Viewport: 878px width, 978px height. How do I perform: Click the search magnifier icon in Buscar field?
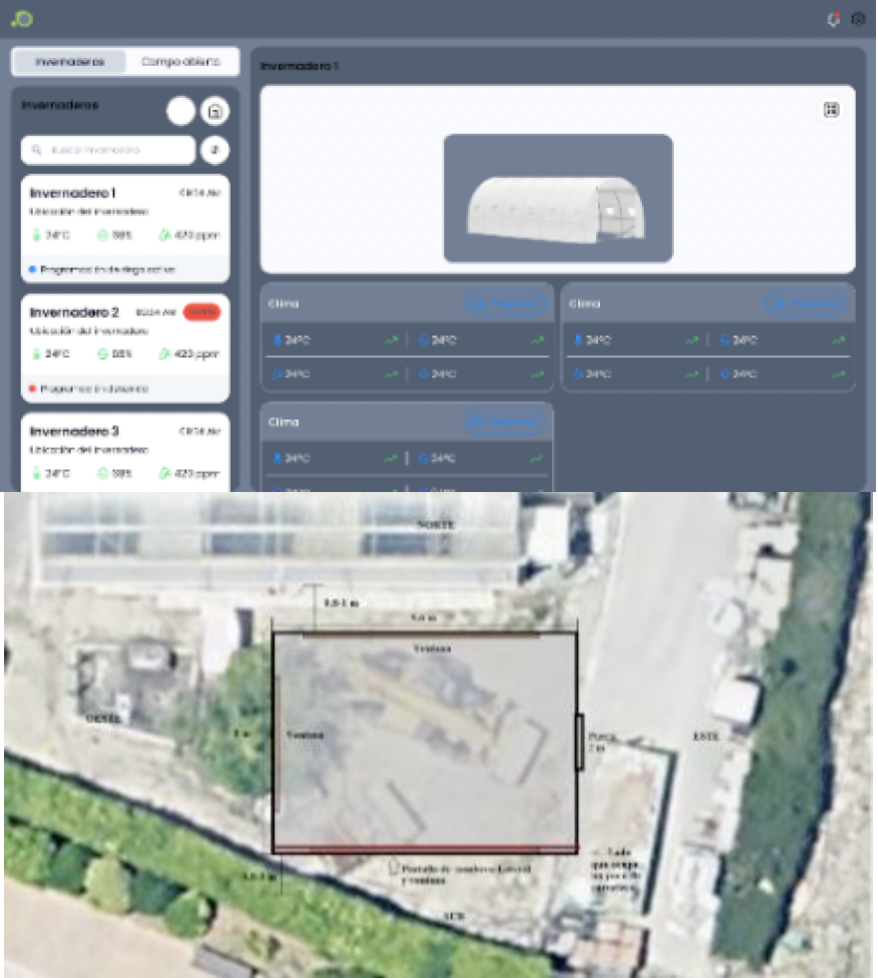36,150
